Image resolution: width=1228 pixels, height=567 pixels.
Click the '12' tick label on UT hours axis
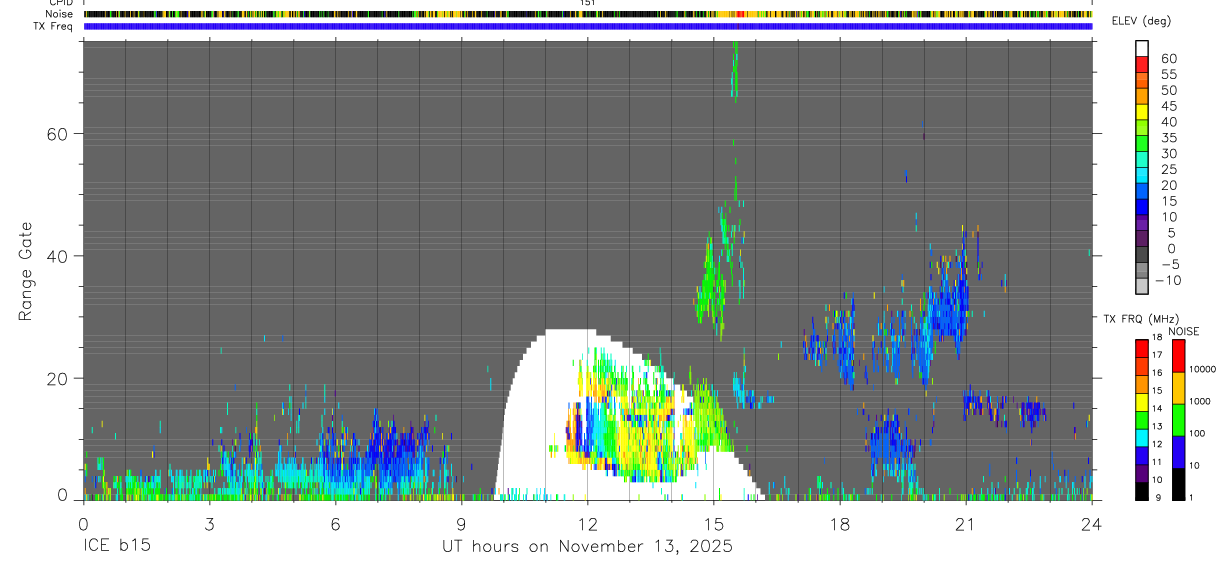point(587,524)
